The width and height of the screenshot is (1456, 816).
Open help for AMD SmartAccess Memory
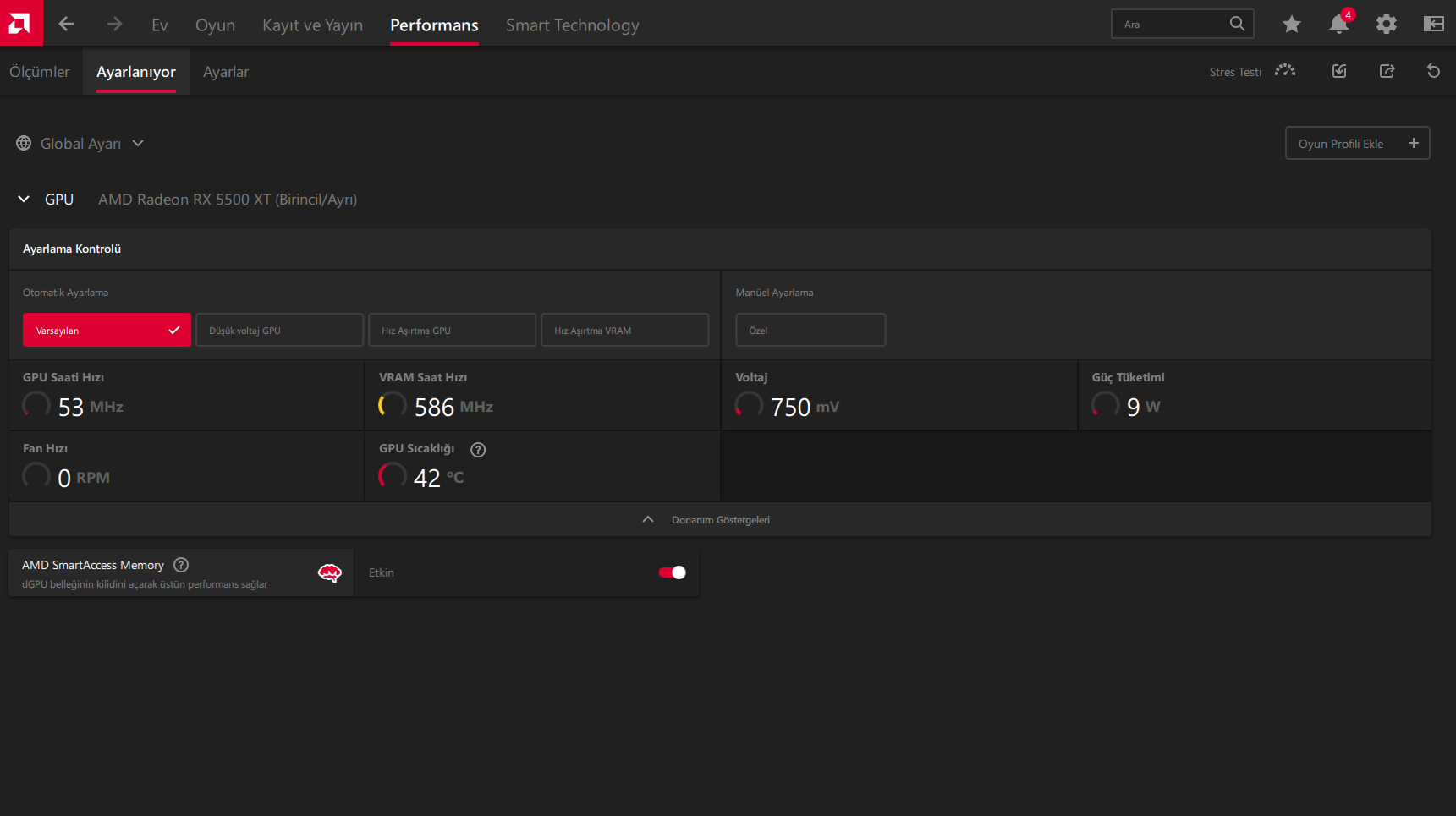(181, 565)
